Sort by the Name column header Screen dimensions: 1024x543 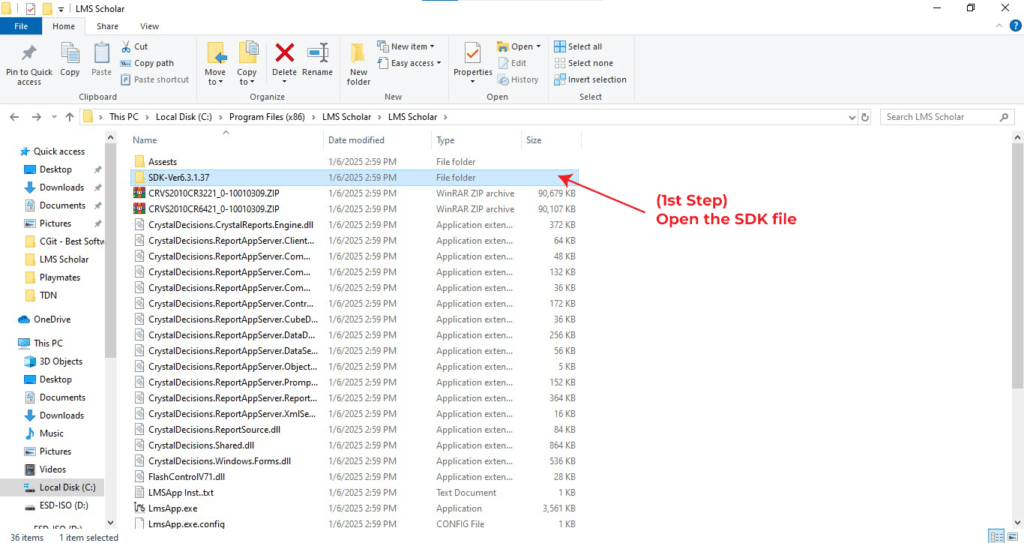[226, 140]
